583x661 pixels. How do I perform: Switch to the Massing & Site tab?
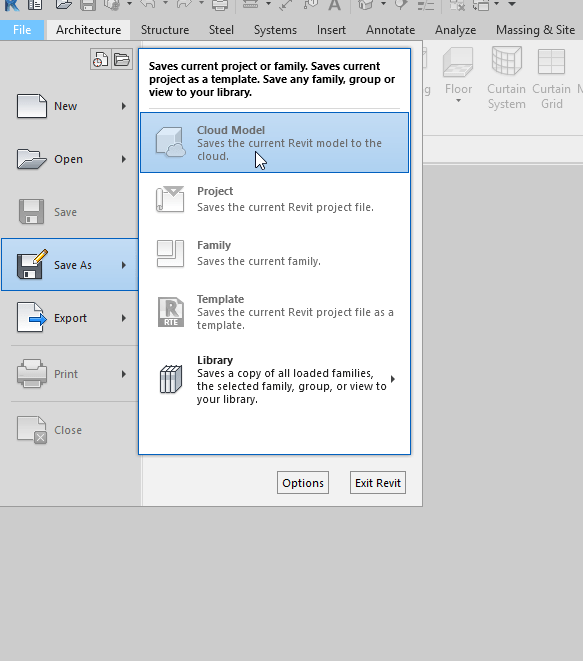coord(535,30)
